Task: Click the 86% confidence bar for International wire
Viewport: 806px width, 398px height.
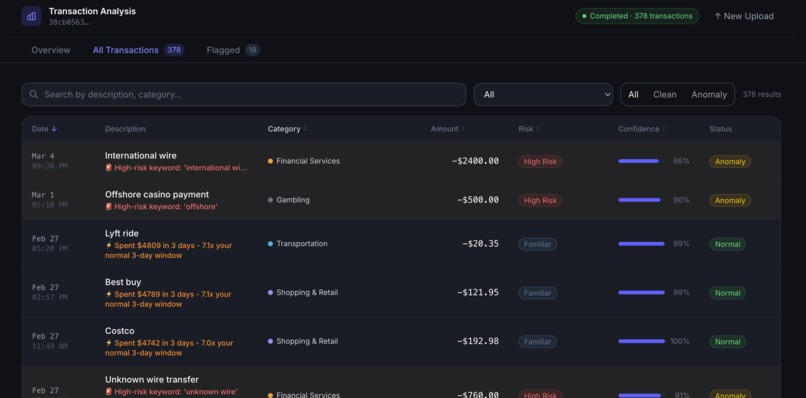Action: 641,161
